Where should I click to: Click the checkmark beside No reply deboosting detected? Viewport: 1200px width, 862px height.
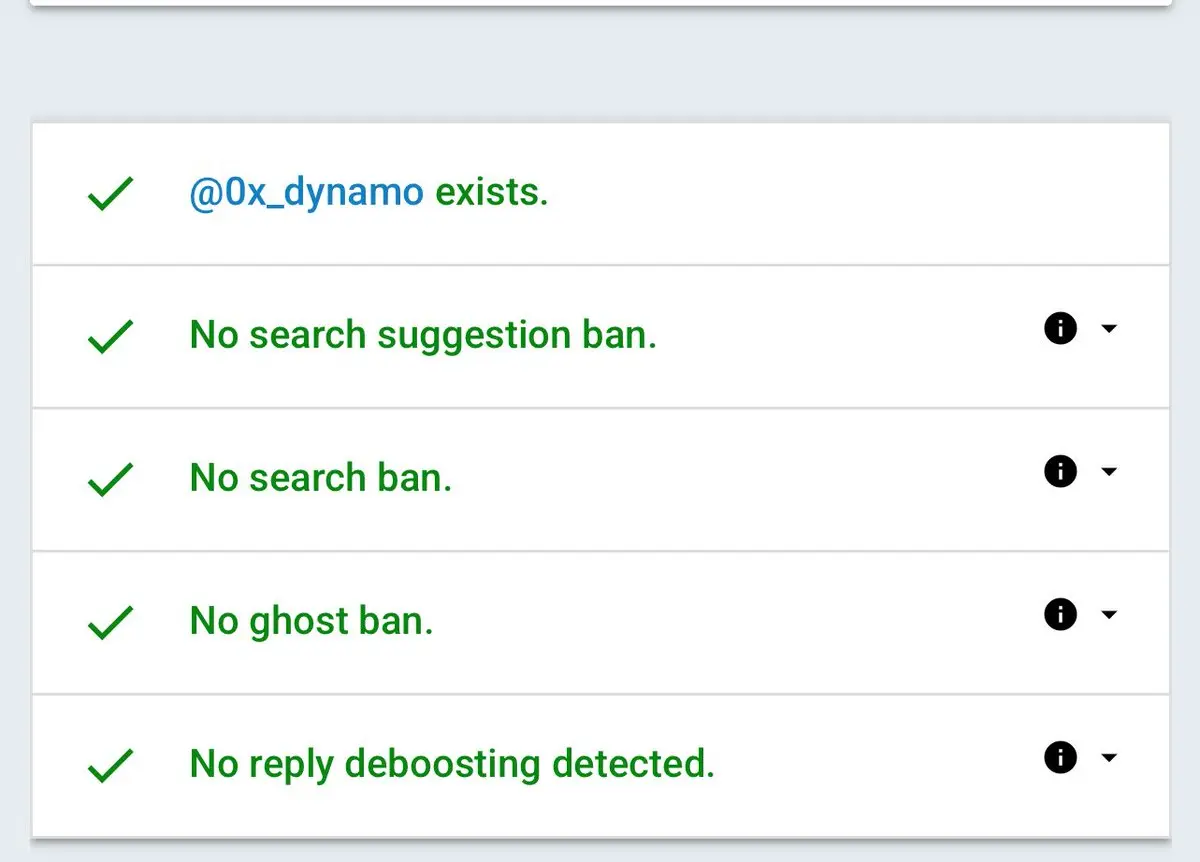click(x=110, y=766)
